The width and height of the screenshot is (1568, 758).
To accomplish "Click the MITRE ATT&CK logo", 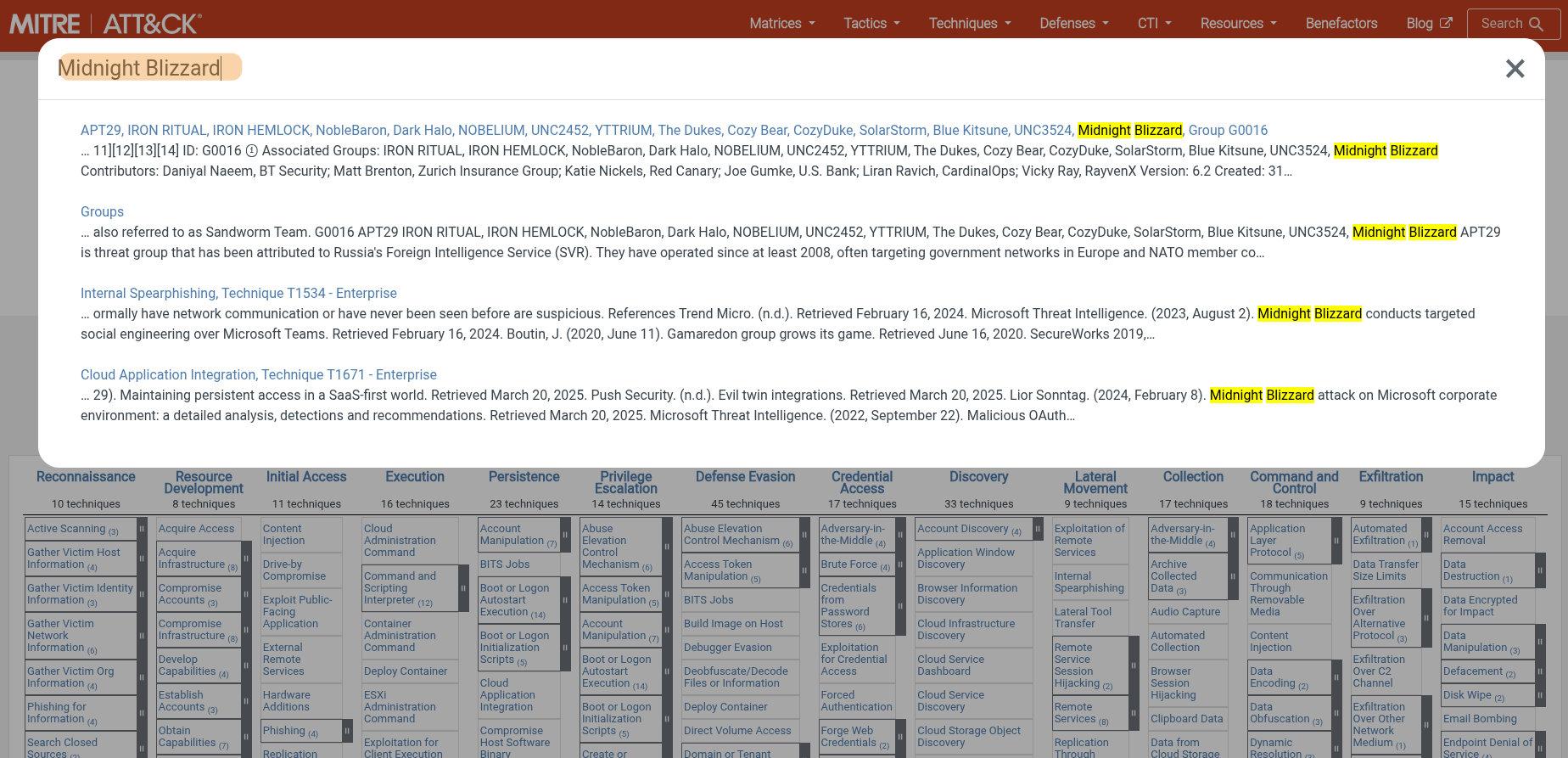I will pos(106,24).
